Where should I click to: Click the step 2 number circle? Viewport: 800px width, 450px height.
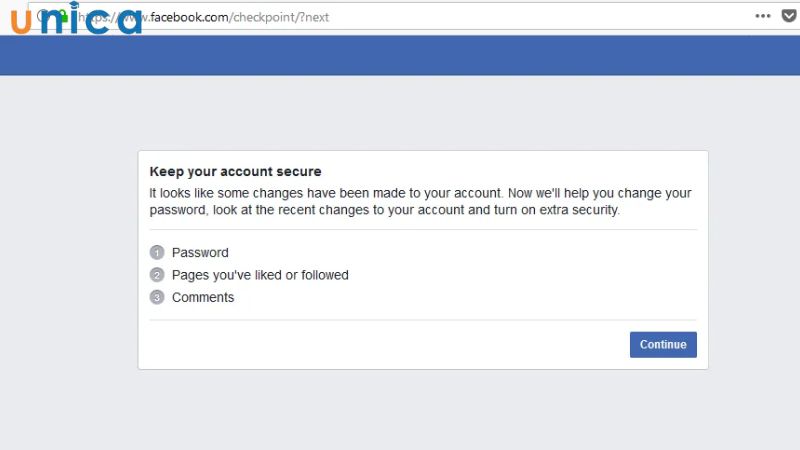(x=157, y=275)
